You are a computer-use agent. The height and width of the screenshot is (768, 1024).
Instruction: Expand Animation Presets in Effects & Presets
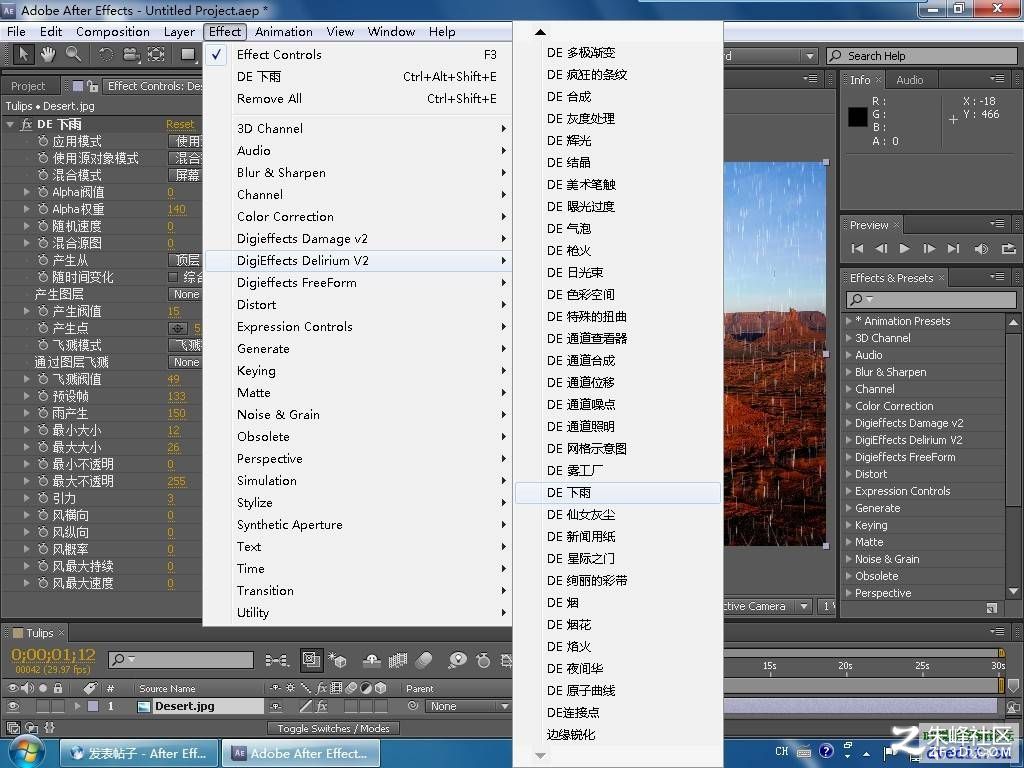tap(848, 321)
